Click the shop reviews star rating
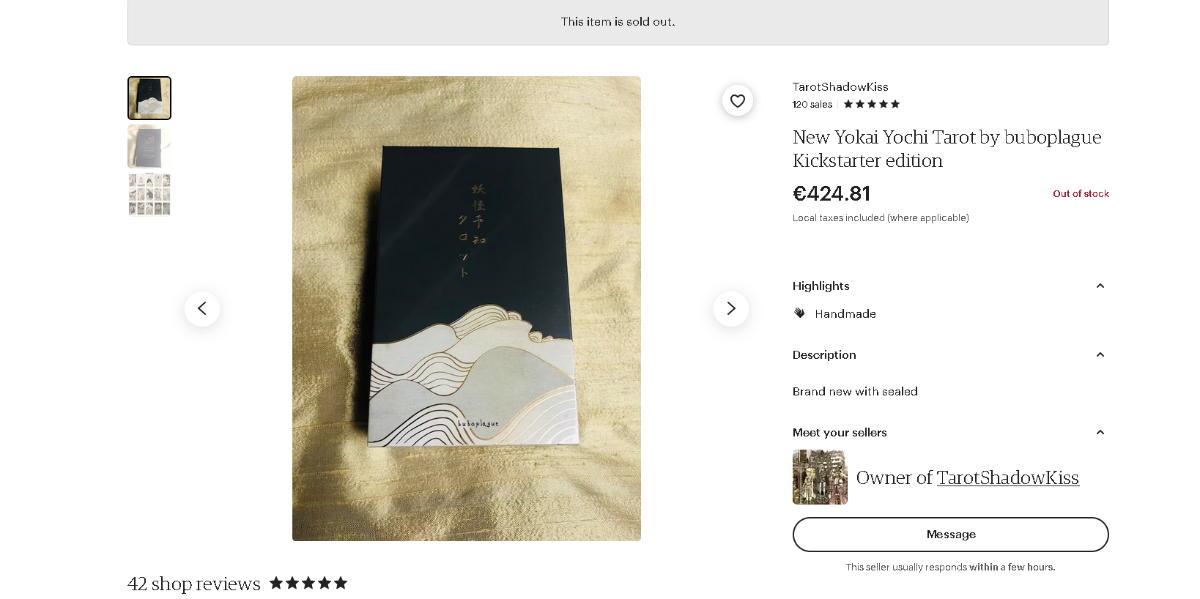The image size is (1200, 599). pos(308,583)
